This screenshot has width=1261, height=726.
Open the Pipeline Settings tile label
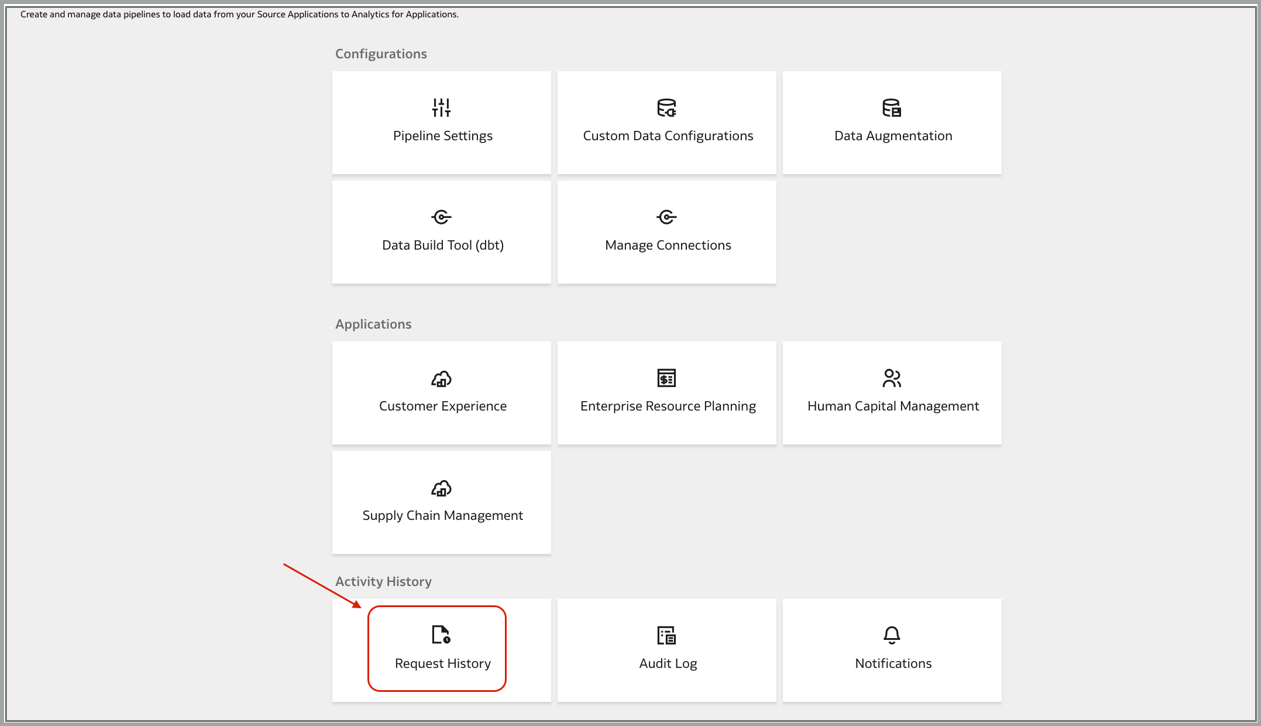442,136
